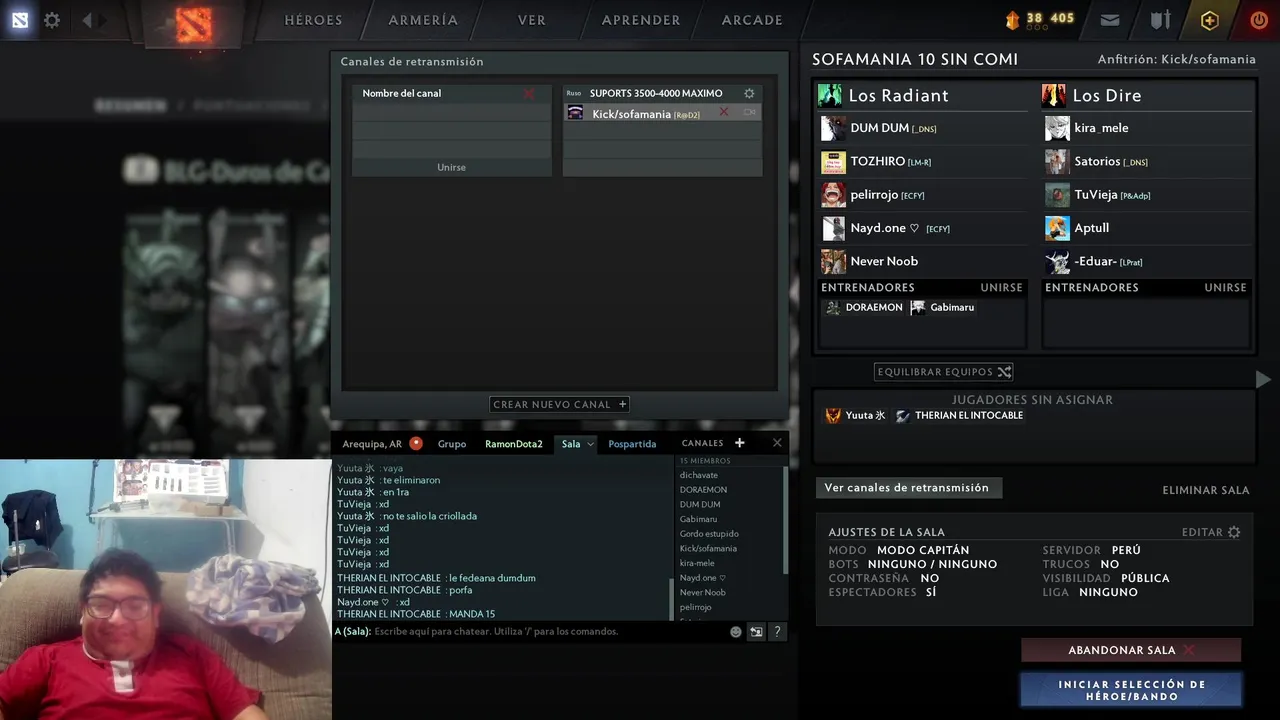Open the ARMERÍA menu
The width and height of the screenshot is (1280, 720).
coord(423,20)
